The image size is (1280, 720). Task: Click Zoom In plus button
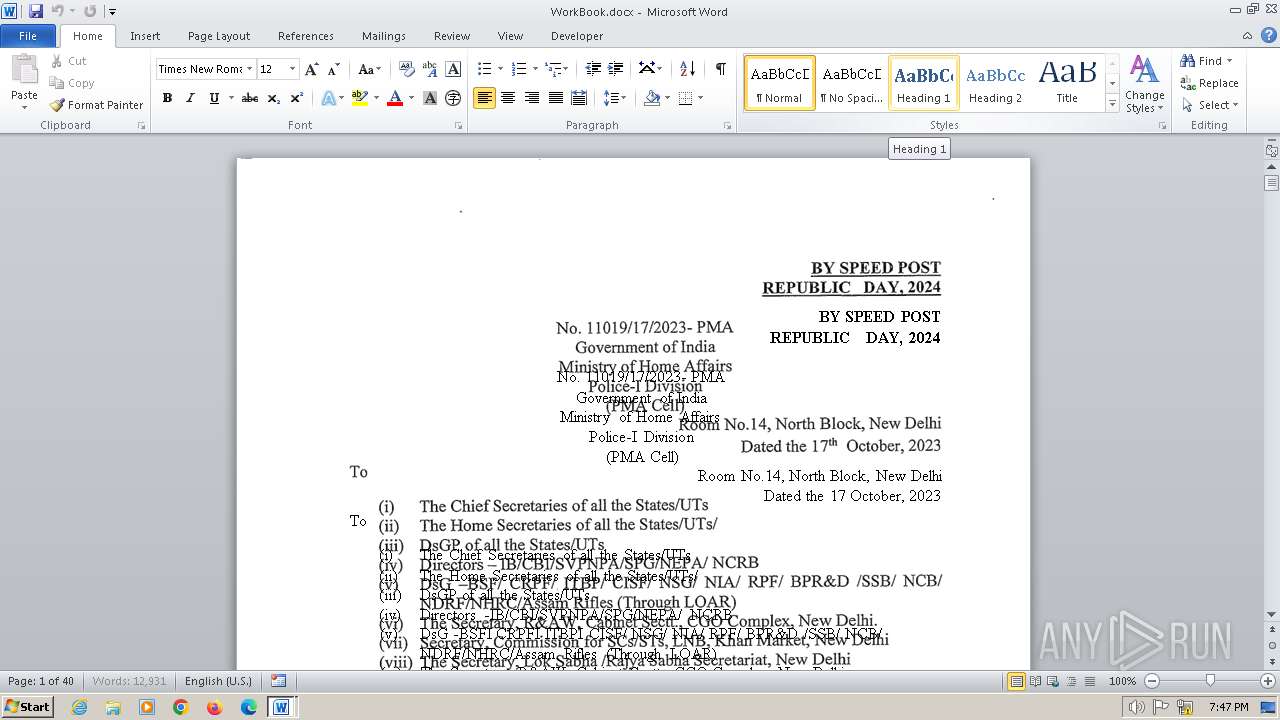tap(1268, 681)
